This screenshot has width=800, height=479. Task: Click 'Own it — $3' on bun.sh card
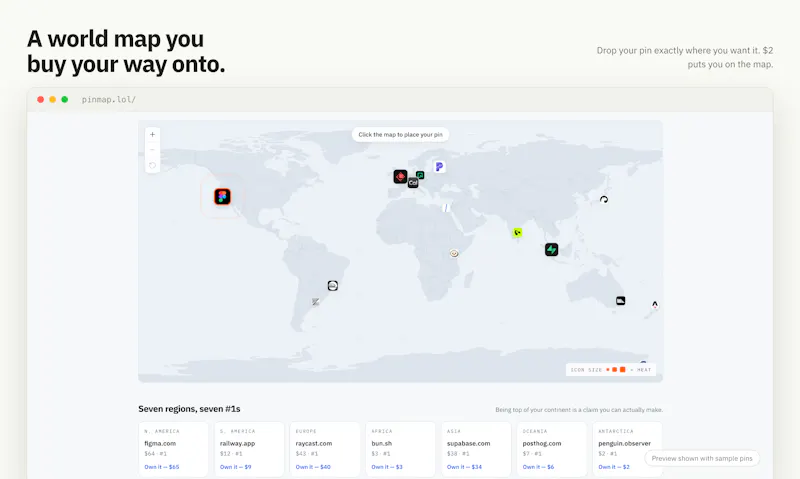387,467
